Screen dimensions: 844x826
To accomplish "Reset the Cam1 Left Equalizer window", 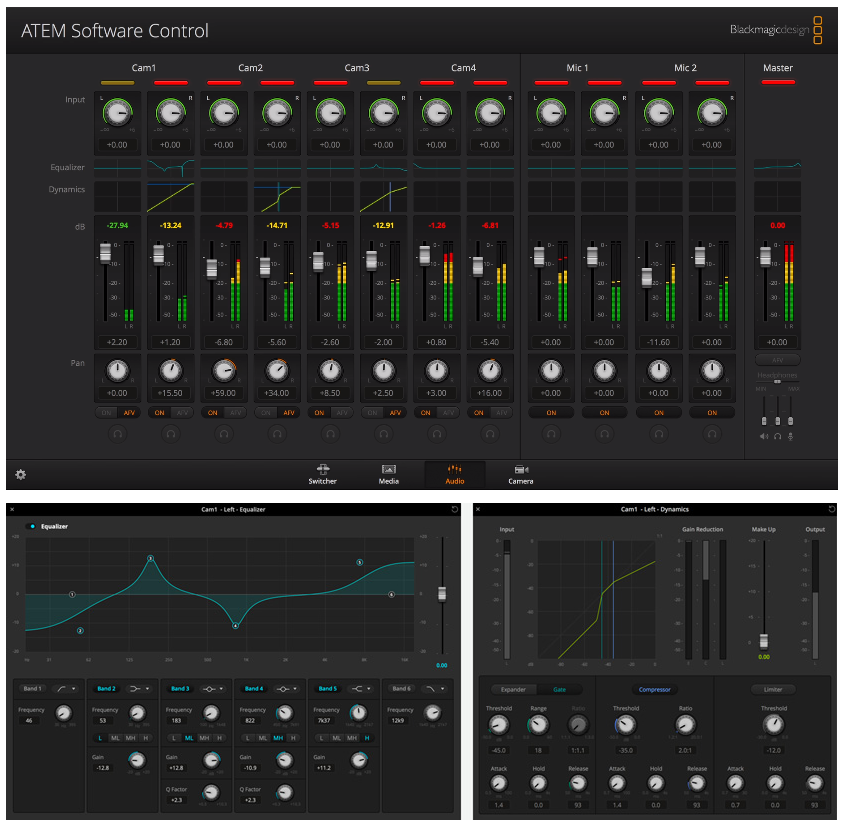I will (455, 509).
